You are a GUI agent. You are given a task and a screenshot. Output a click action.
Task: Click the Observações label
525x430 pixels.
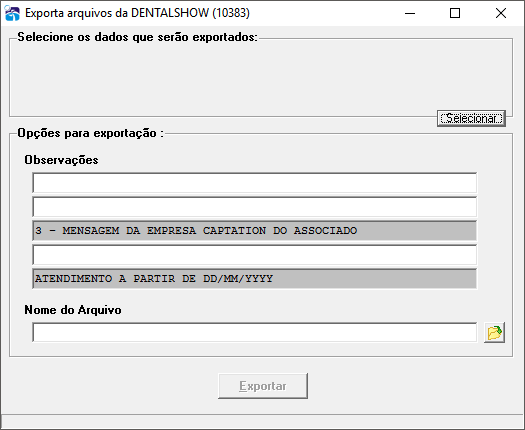[x=61, y=160]
